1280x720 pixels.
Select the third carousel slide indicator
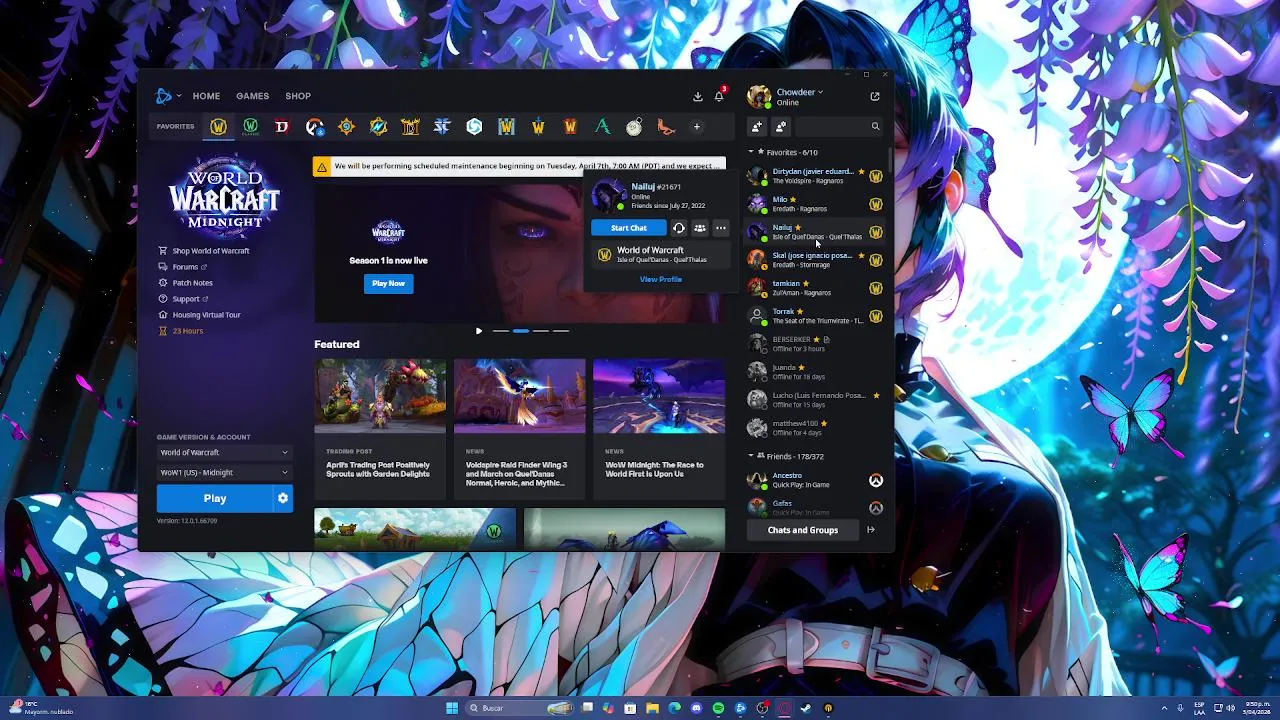click(x=541, y=331)
